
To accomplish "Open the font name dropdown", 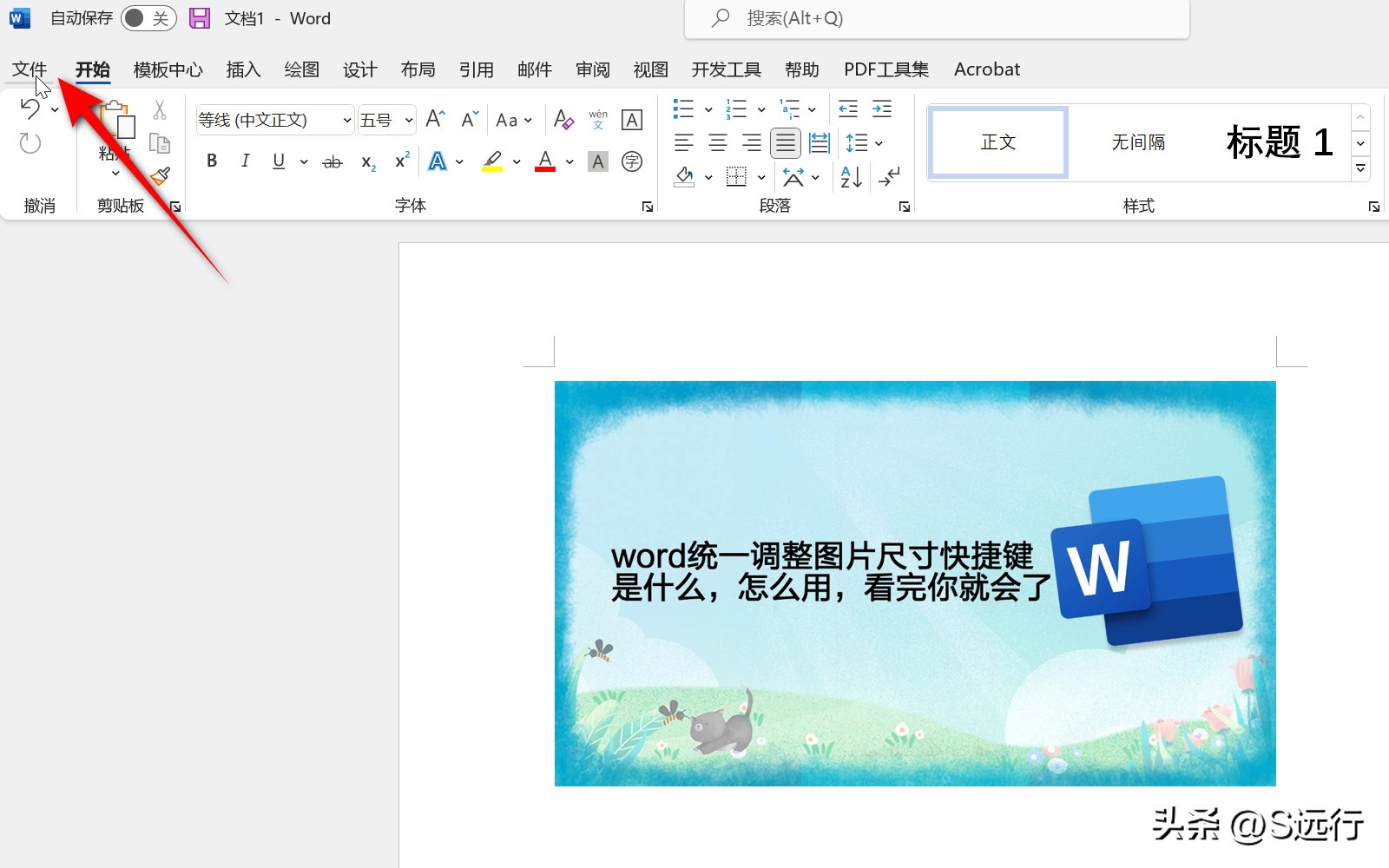I will 347,120.
